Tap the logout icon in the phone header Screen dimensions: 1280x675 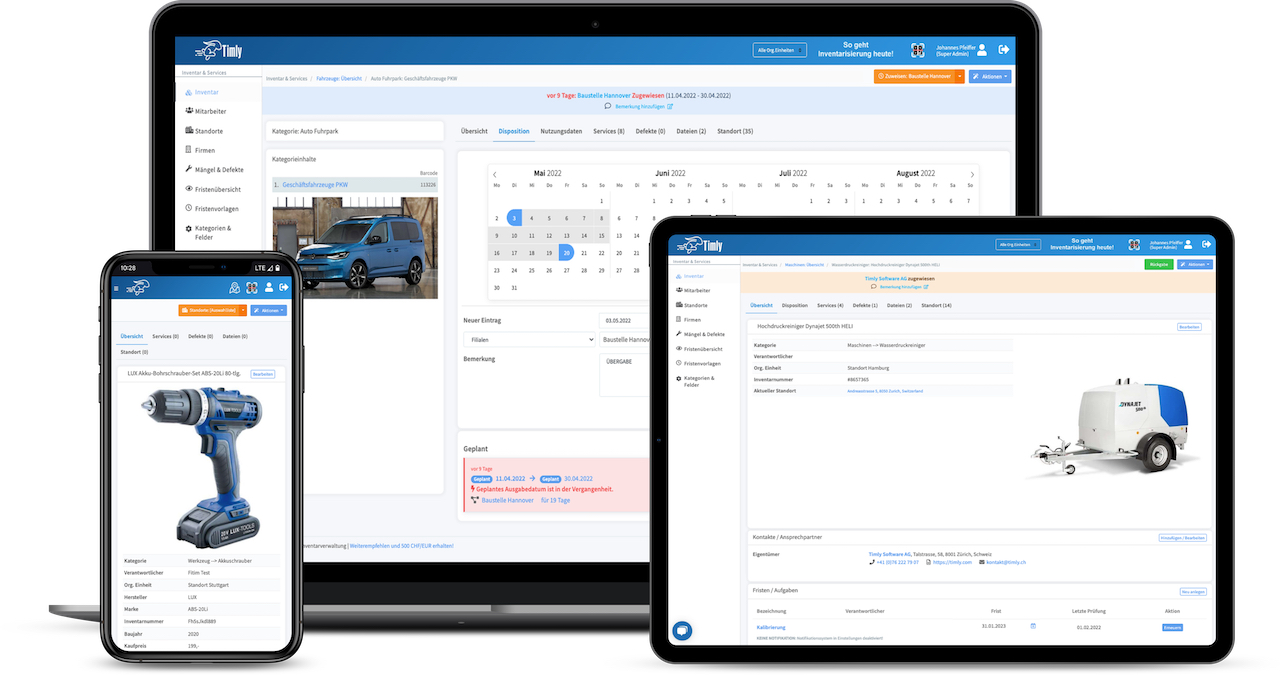(x=285, y=288)
